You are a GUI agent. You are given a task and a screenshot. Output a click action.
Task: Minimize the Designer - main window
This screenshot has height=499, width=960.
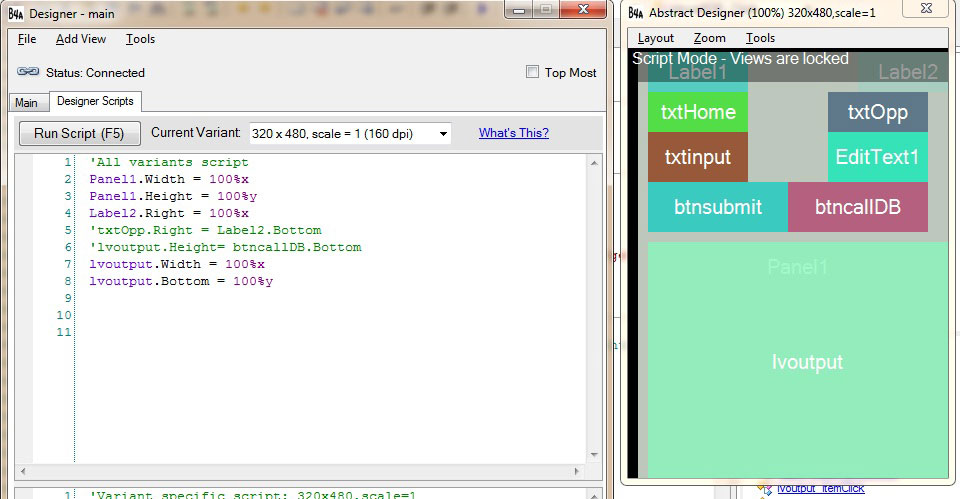[519, 9]
